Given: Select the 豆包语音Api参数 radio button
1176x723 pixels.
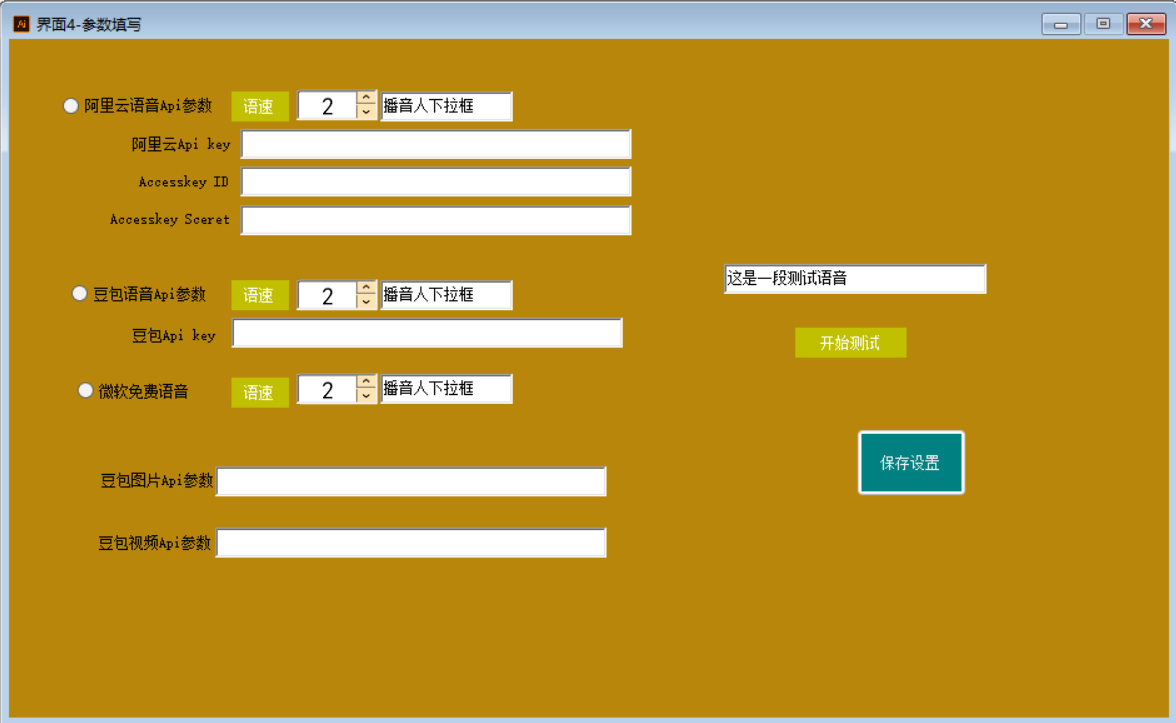Looking at the screenshot, I should pyautogui.click(x=80, y=294).
